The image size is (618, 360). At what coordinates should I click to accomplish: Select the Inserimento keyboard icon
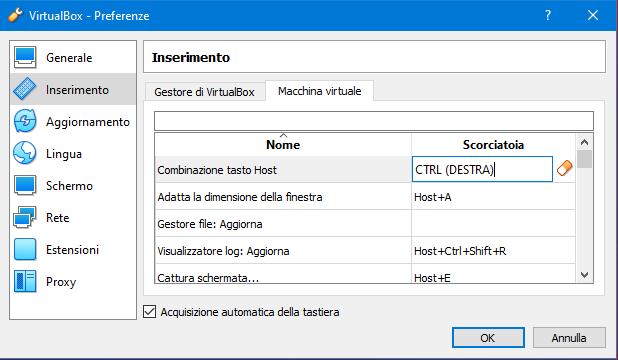[24, 89]
